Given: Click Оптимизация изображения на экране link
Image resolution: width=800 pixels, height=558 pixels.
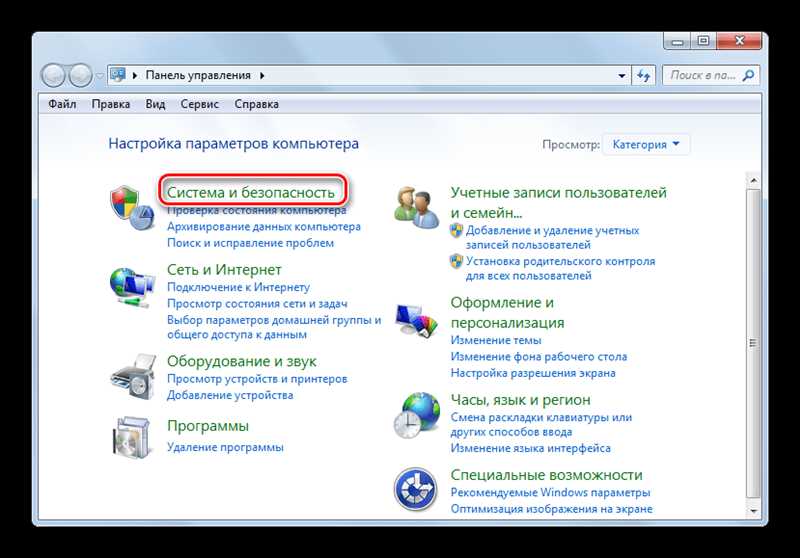Looking at the screenshot, I should click(552, 509).
